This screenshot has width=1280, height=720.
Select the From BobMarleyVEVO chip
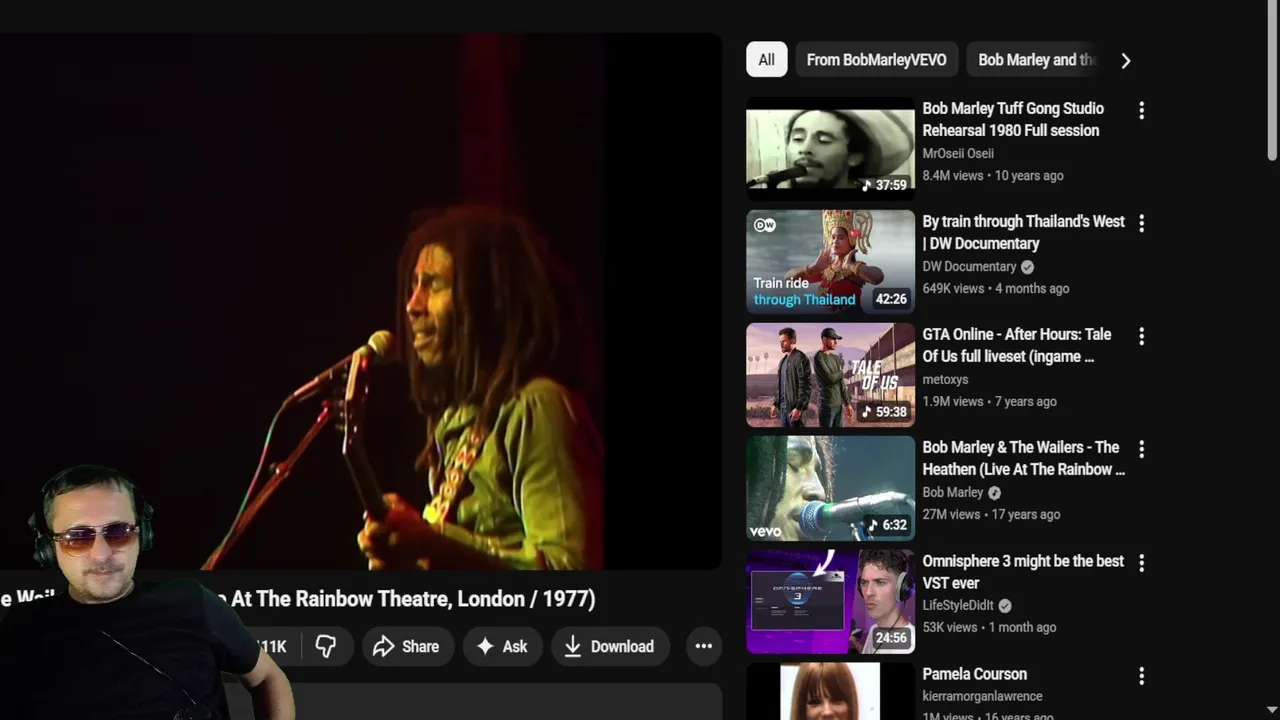click(x=876, y=60)
